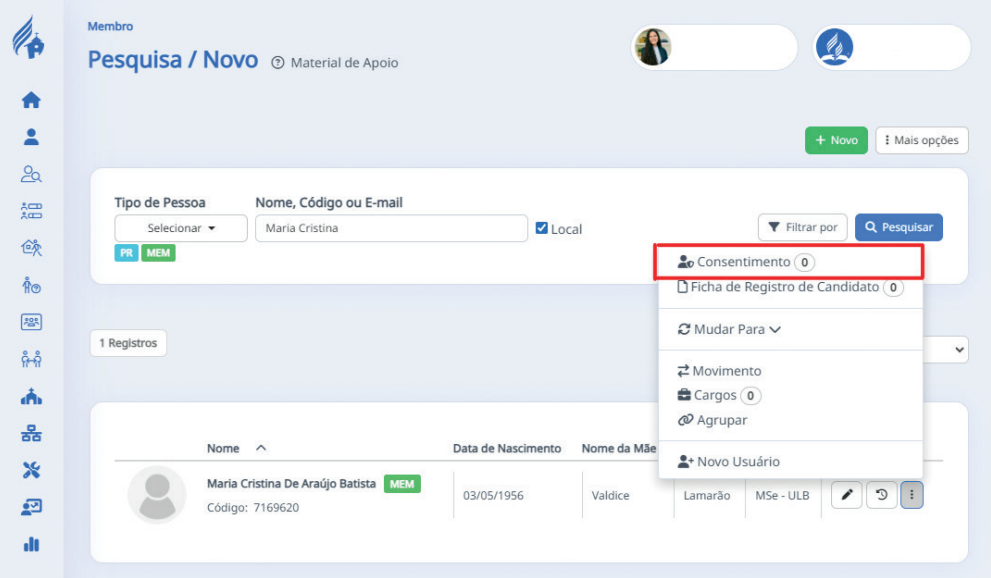Screen dimensions: 991x578
Task: Click the tools wrench sidebar icon
Action: (x=31, y=470)
